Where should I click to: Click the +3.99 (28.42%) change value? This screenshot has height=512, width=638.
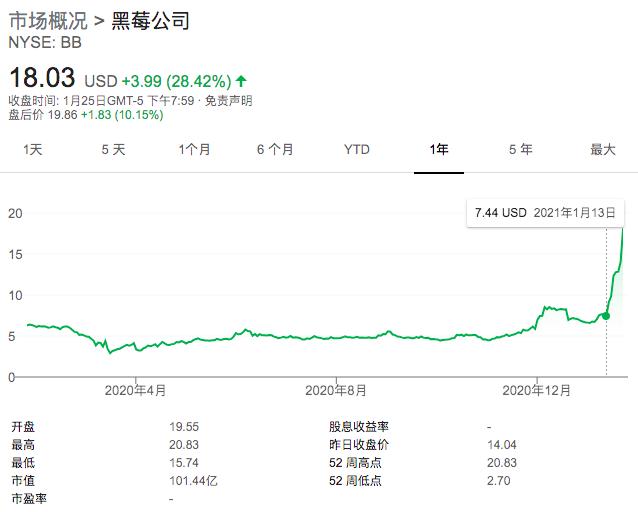pos(177,81)
